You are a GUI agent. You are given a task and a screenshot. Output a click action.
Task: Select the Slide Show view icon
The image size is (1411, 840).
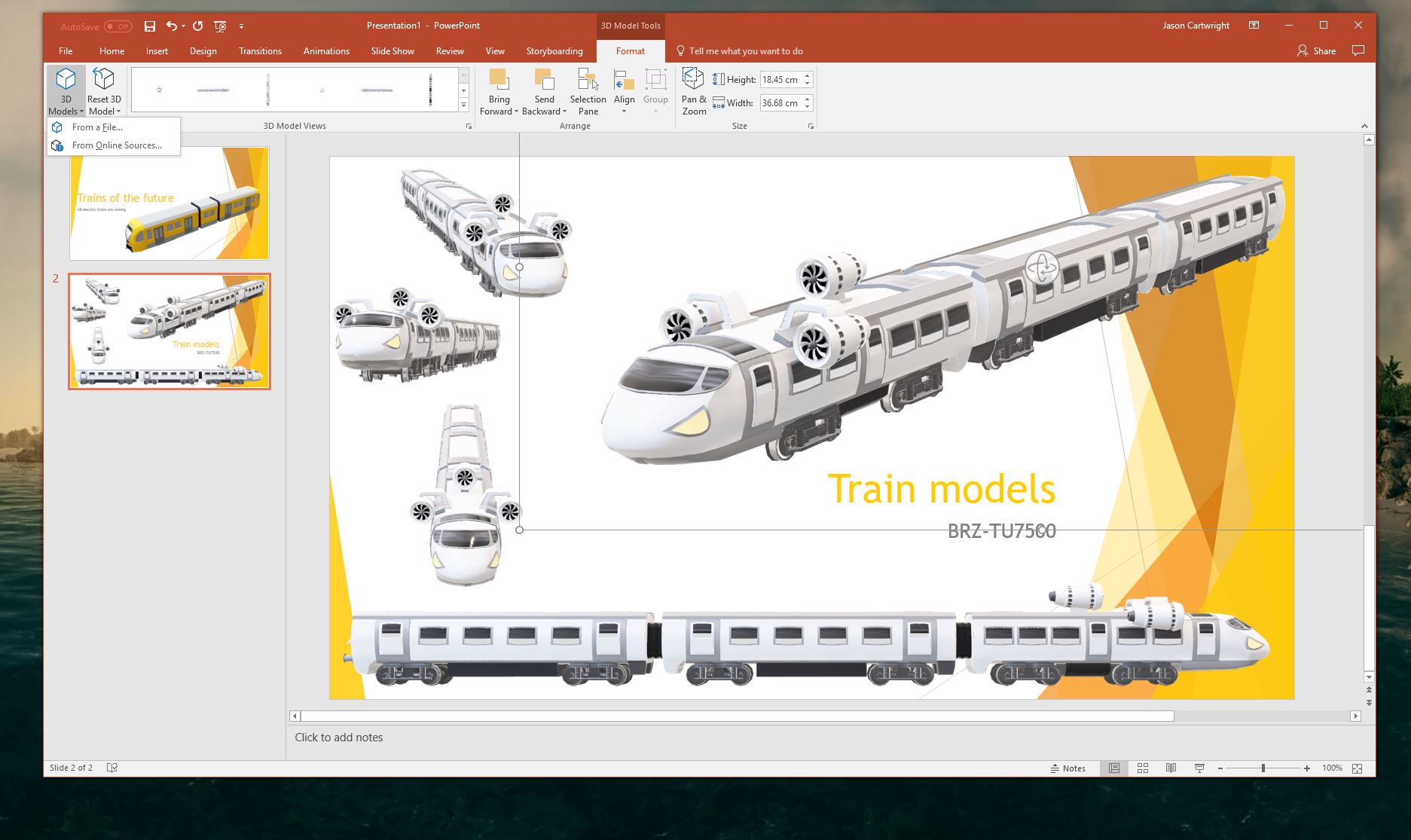coord(1199,768)
